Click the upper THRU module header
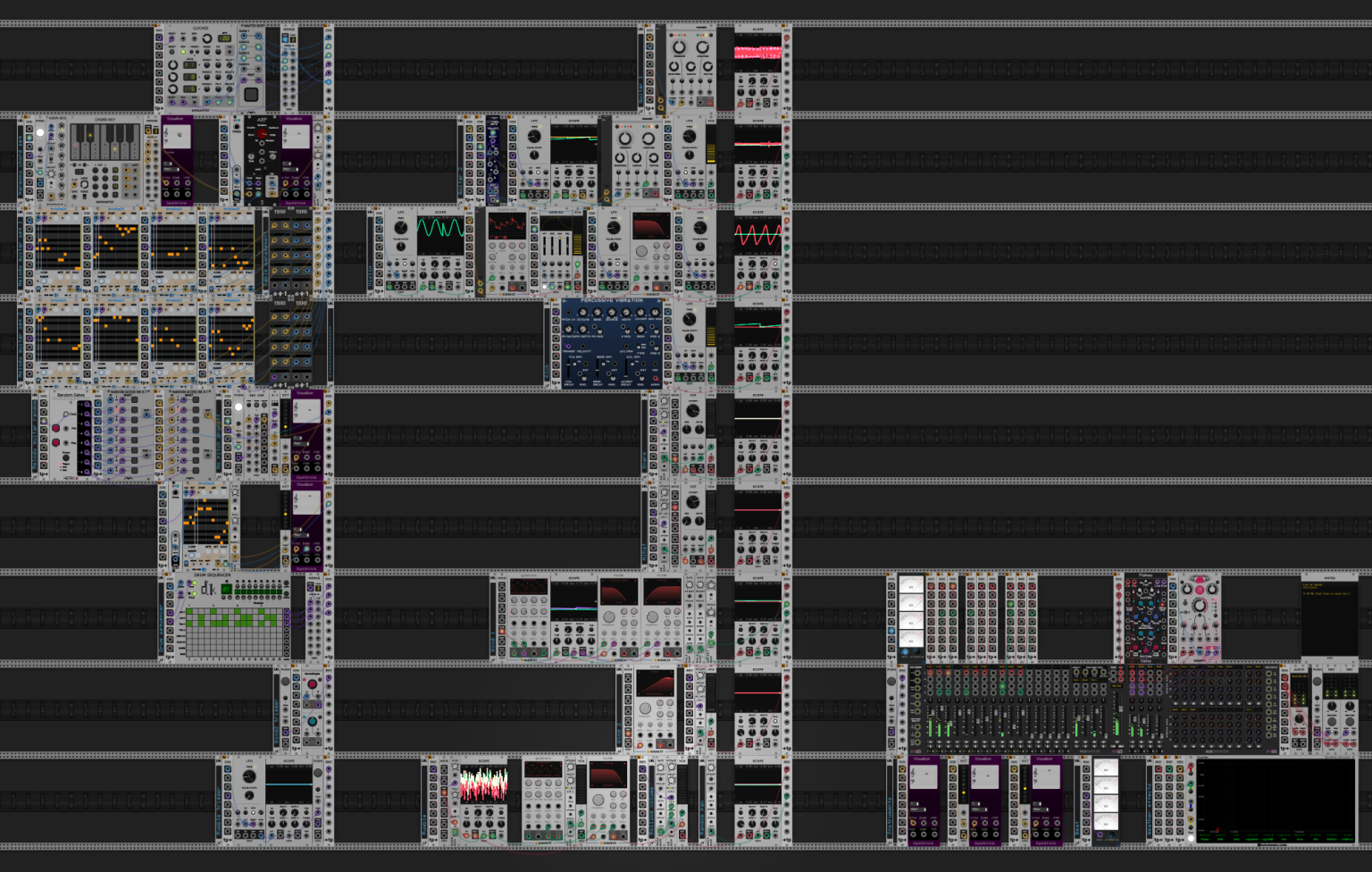 [280, 213]
